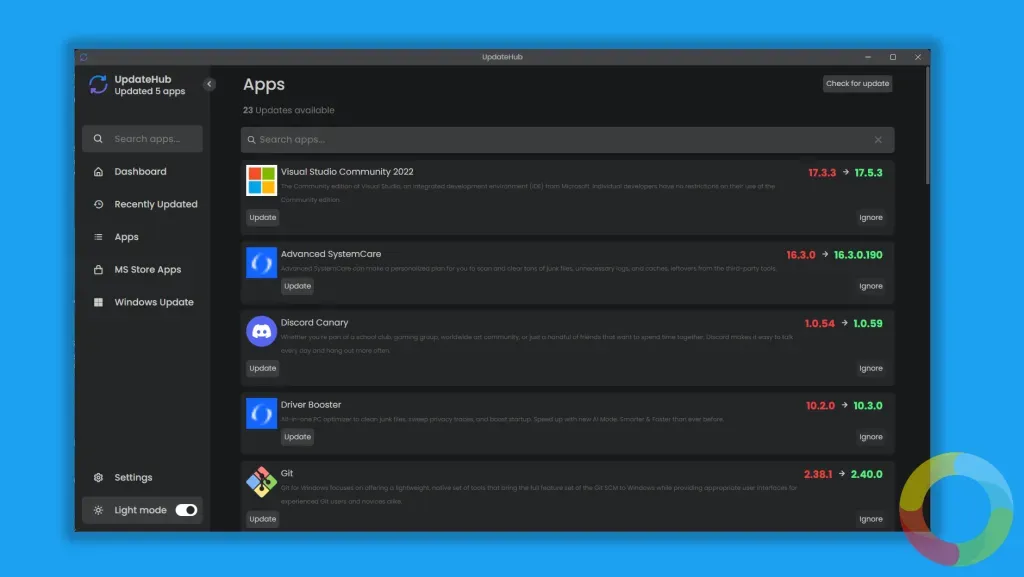Viewport: 1024px width, 577px height.
Task: Ignore the Git update
Action: [x=871, y=519]
